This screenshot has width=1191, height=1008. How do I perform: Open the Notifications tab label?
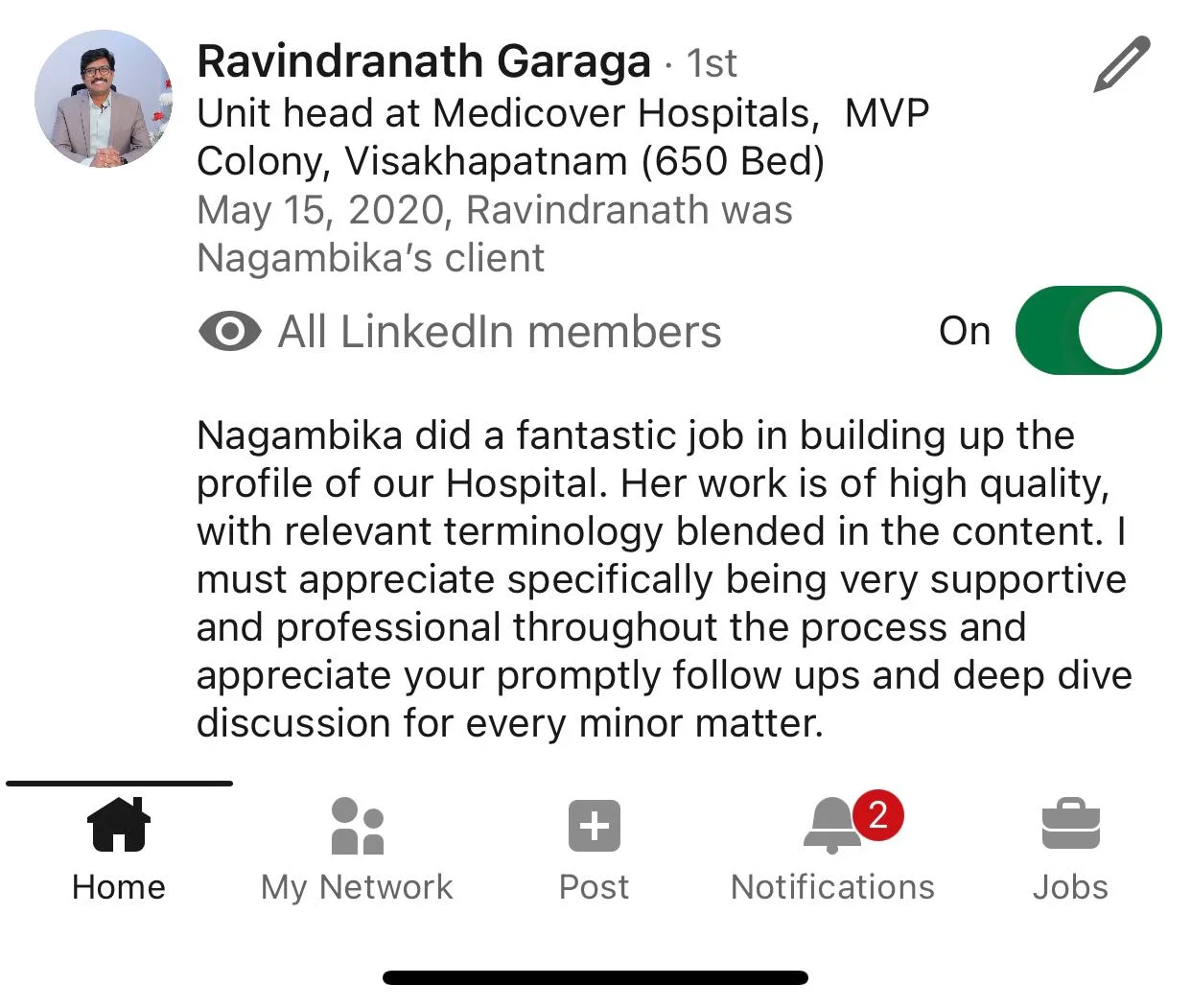point(832,887)
